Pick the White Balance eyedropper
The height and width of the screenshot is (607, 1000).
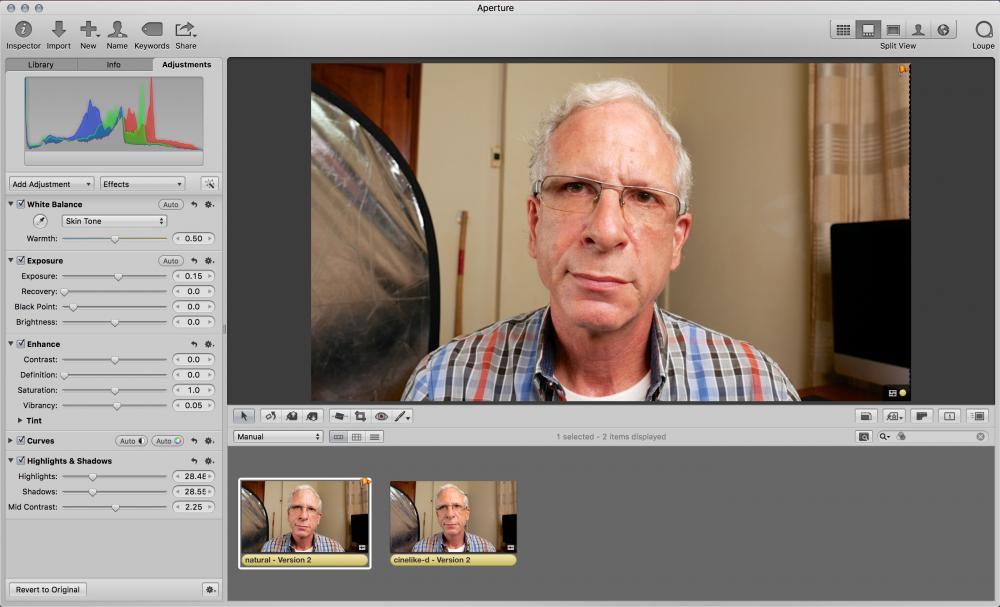click(41, 221)
